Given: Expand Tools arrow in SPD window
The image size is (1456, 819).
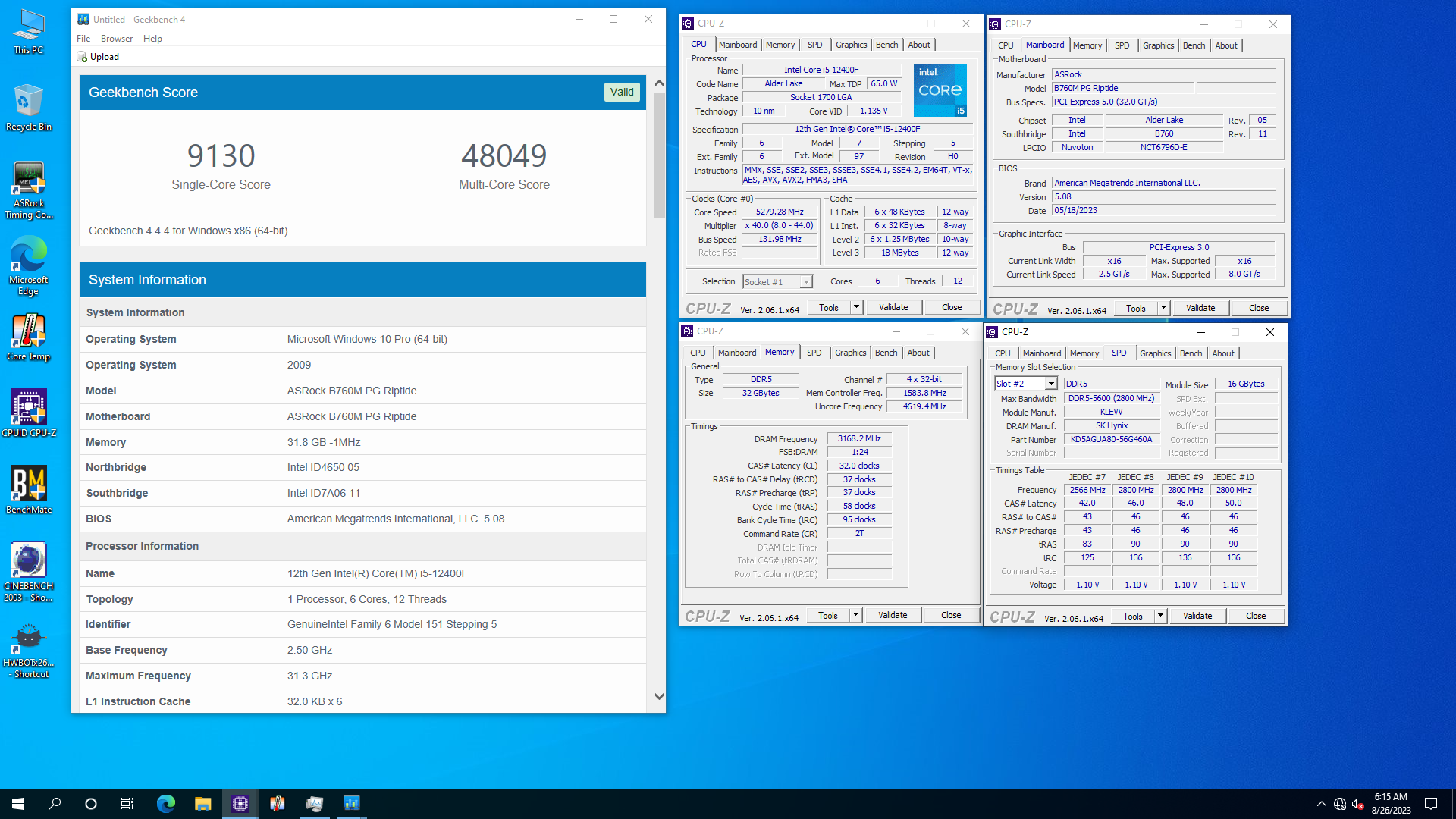Looking at the screenshot, I should (x=1161, y=616).
